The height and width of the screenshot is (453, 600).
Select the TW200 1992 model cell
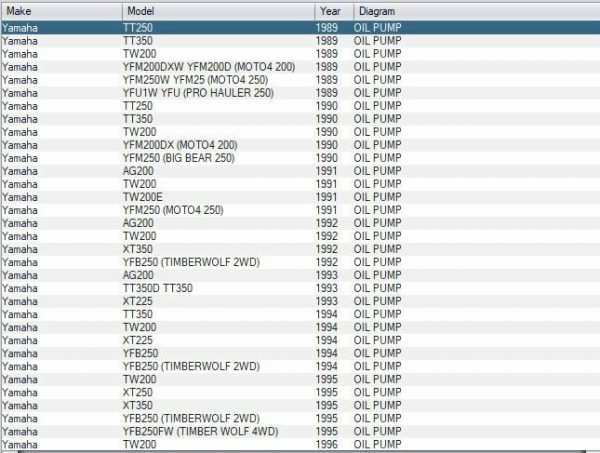pyautogui.click(x=140, y=236)
